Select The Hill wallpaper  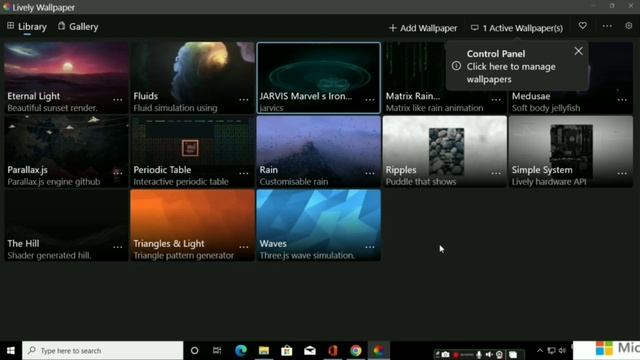[66, 225]
